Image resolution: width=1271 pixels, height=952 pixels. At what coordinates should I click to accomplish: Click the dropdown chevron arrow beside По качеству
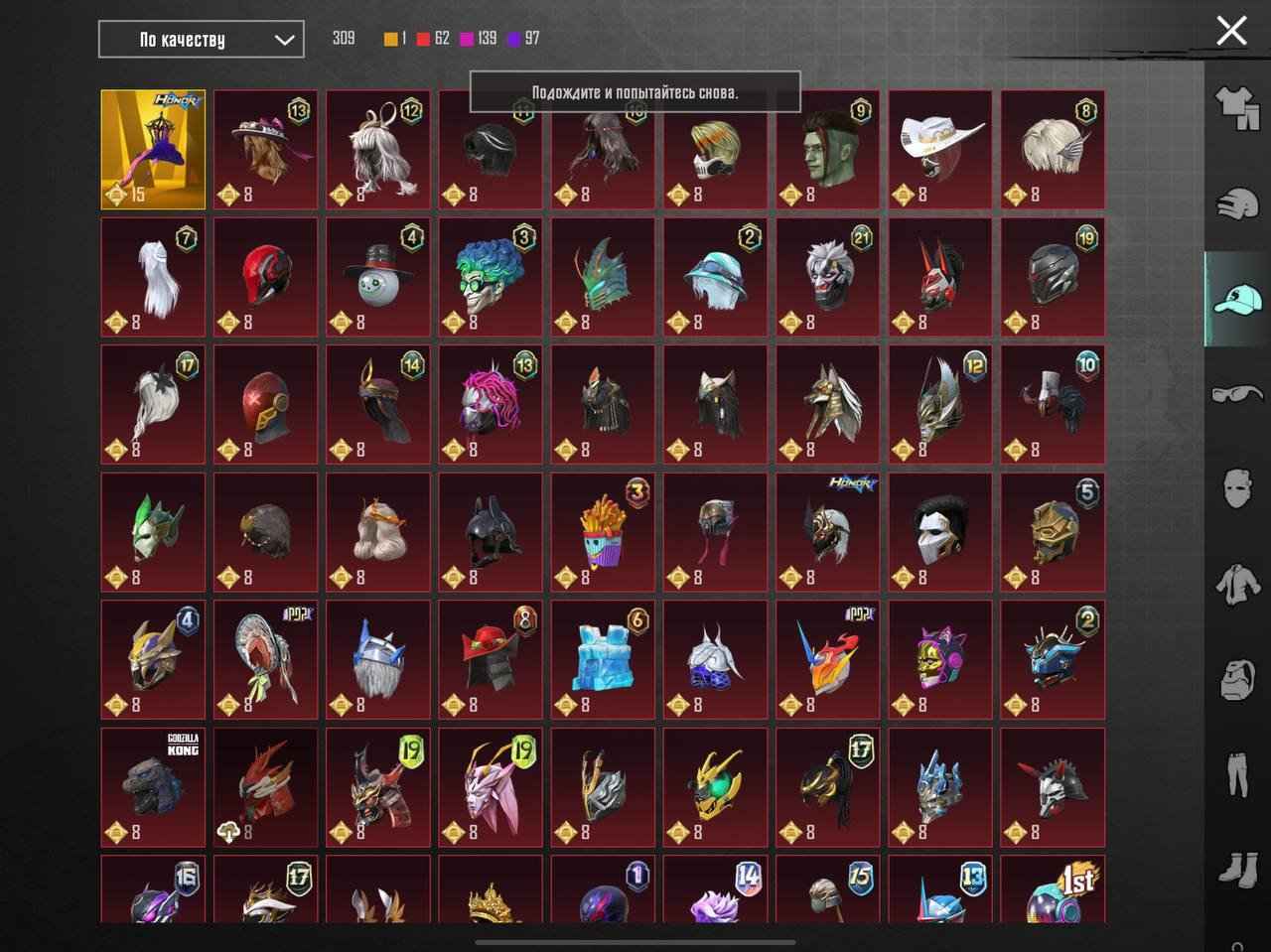pos(284,41)
